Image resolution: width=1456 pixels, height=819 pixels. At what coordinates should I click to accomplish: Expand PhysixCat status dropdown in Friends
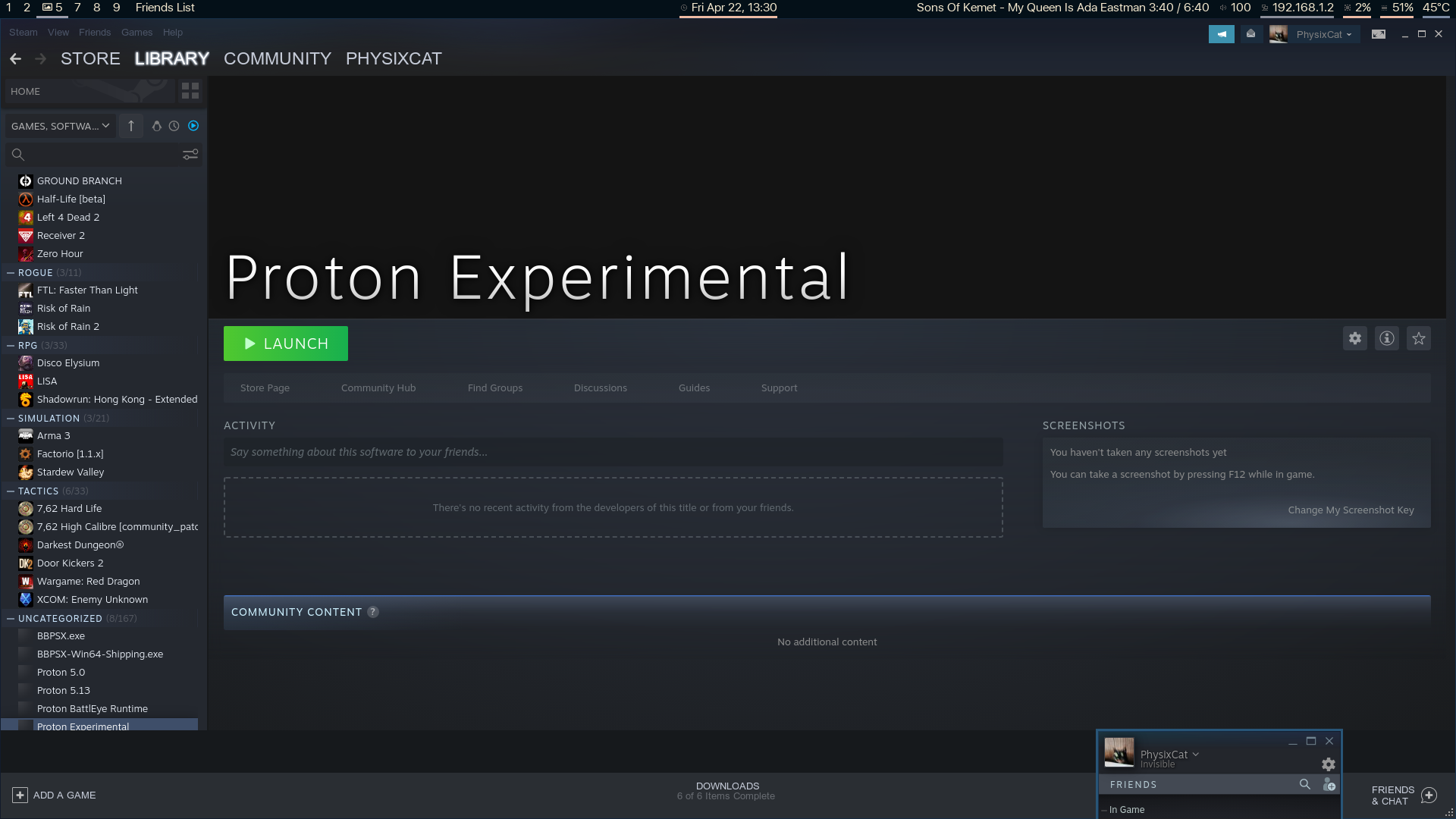1196,755
